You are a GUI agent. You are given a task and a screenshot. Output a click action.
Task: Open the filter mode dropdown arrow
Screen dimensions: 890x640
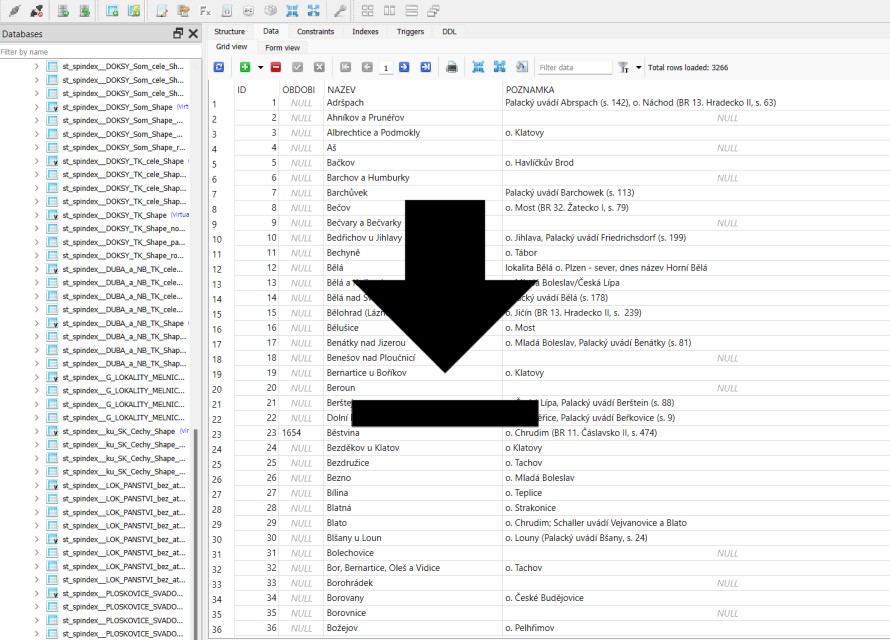tap(638, 68)
